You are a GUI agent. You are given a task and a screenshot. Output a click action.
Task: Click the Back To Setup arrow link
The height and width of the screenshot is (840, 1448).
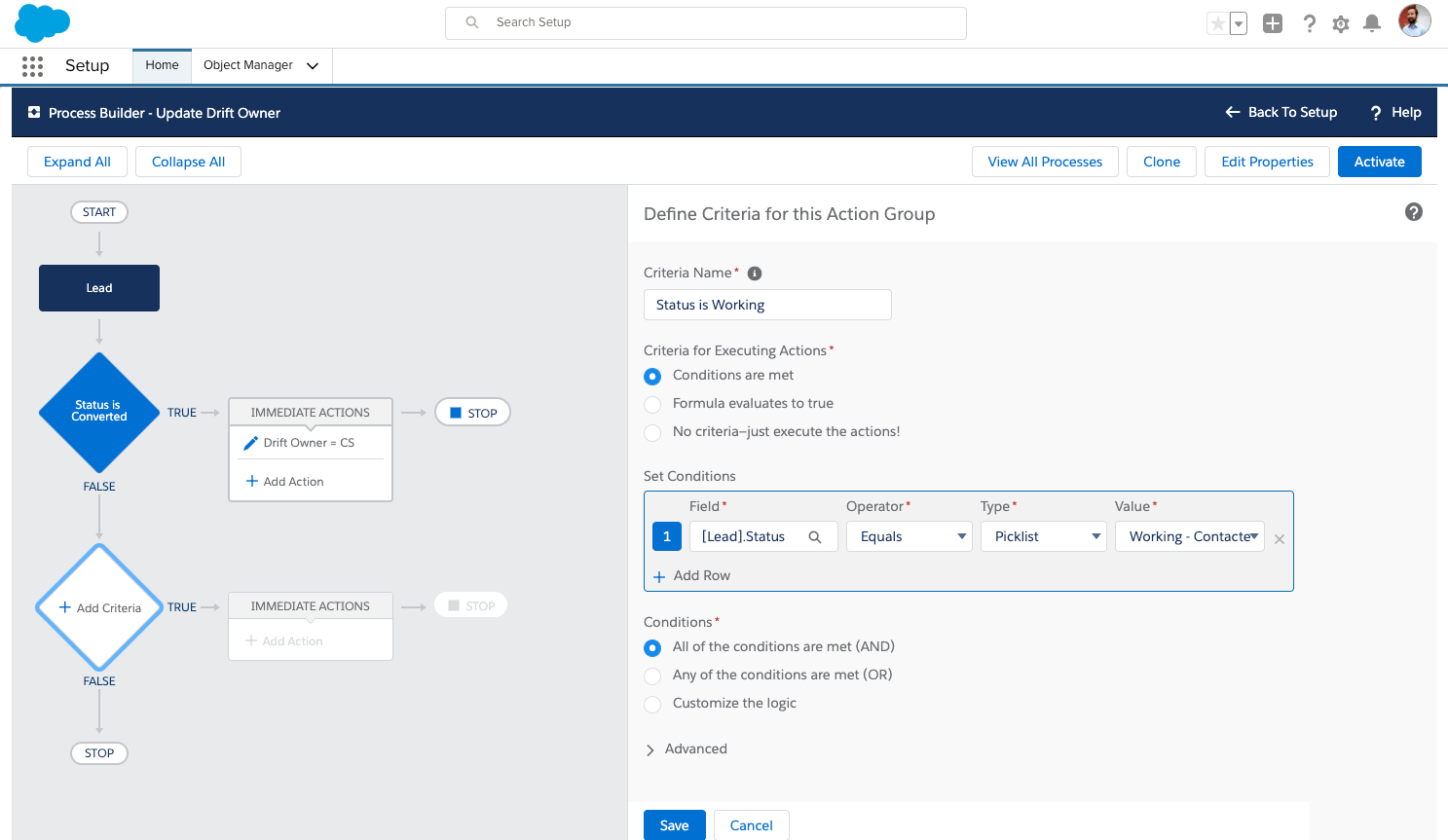[x=1281, y=113]
